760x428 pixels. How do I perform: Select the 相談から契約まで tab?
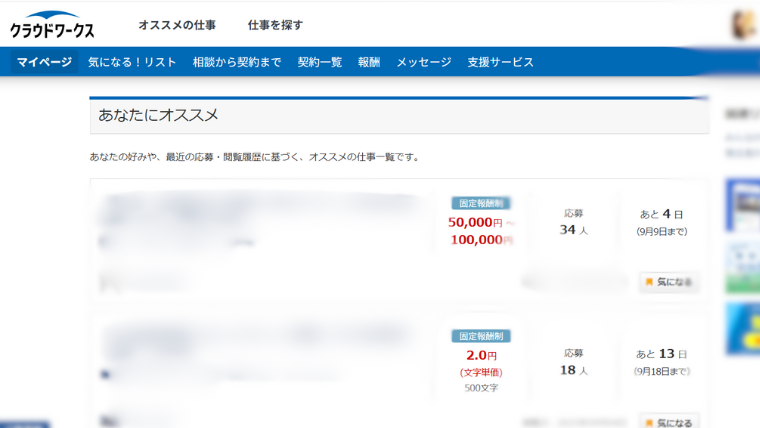[x=237, y=62]
